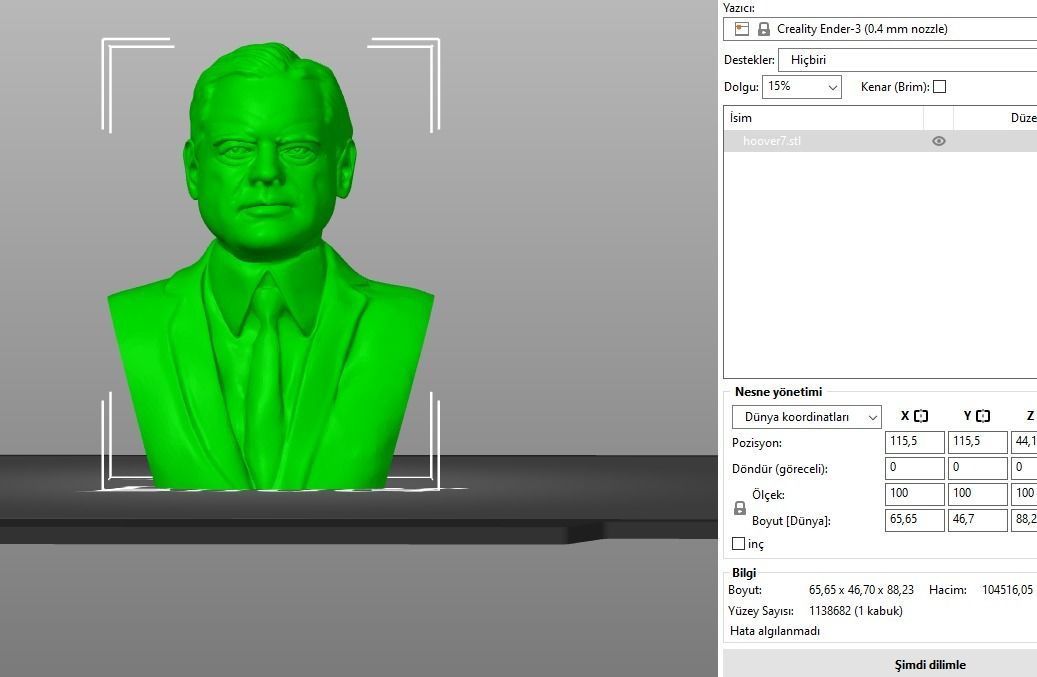Click the Ölçek Z scale field
The image size is (1037, 677).
(1024, 494)
